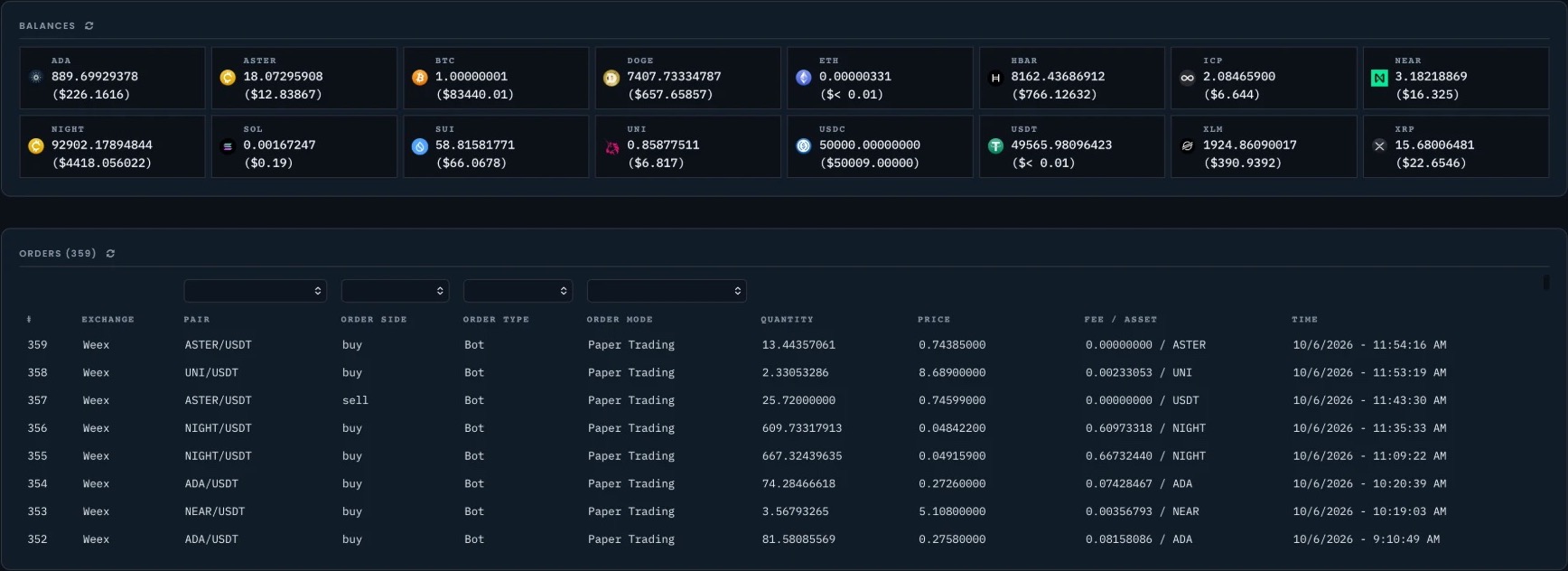Screen dimensions: 1568x571
Task: Click the Orders refresh icon
Action: pos(110,253)
